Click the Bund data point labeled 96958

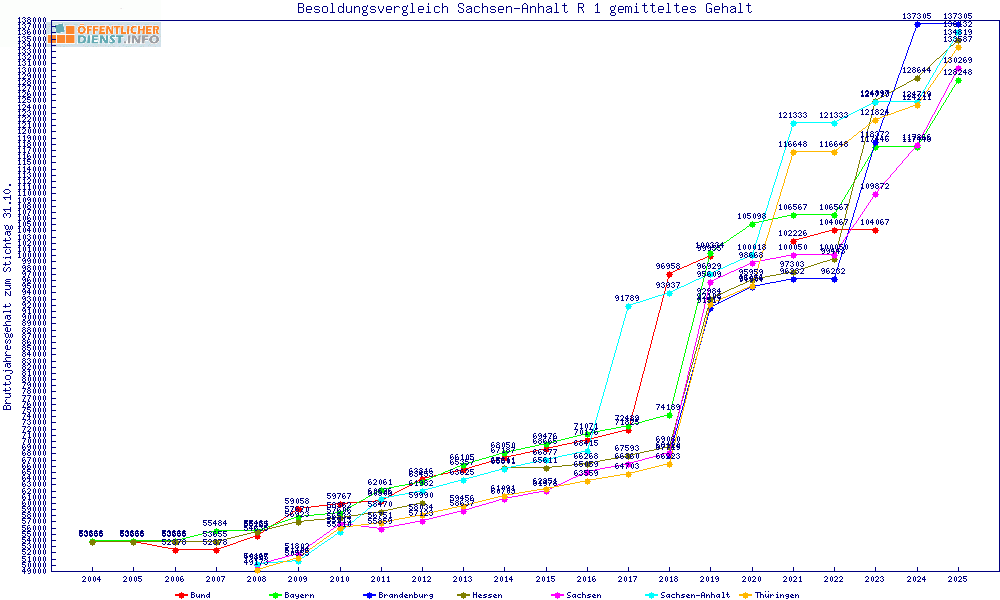pyautogui.click(x=669, y=274)
